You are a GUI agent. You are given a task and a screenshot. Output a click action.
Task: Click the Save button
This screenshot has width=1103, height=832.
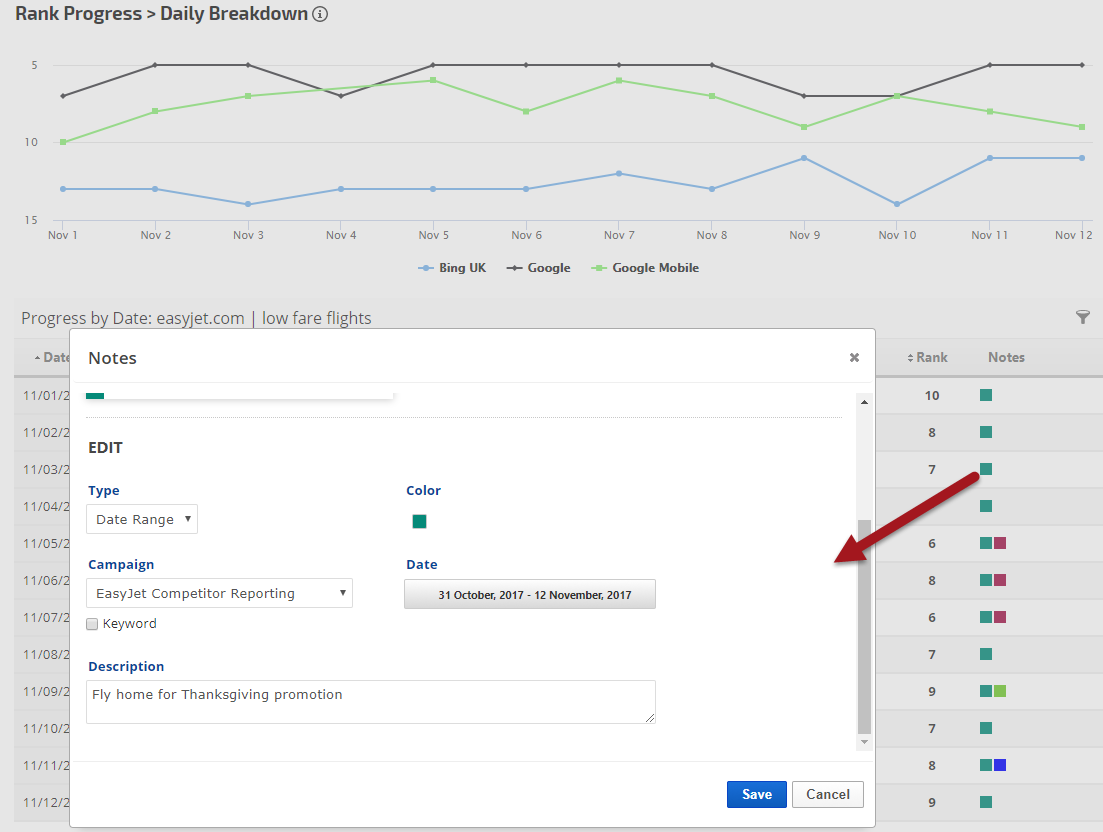(756, 794)
